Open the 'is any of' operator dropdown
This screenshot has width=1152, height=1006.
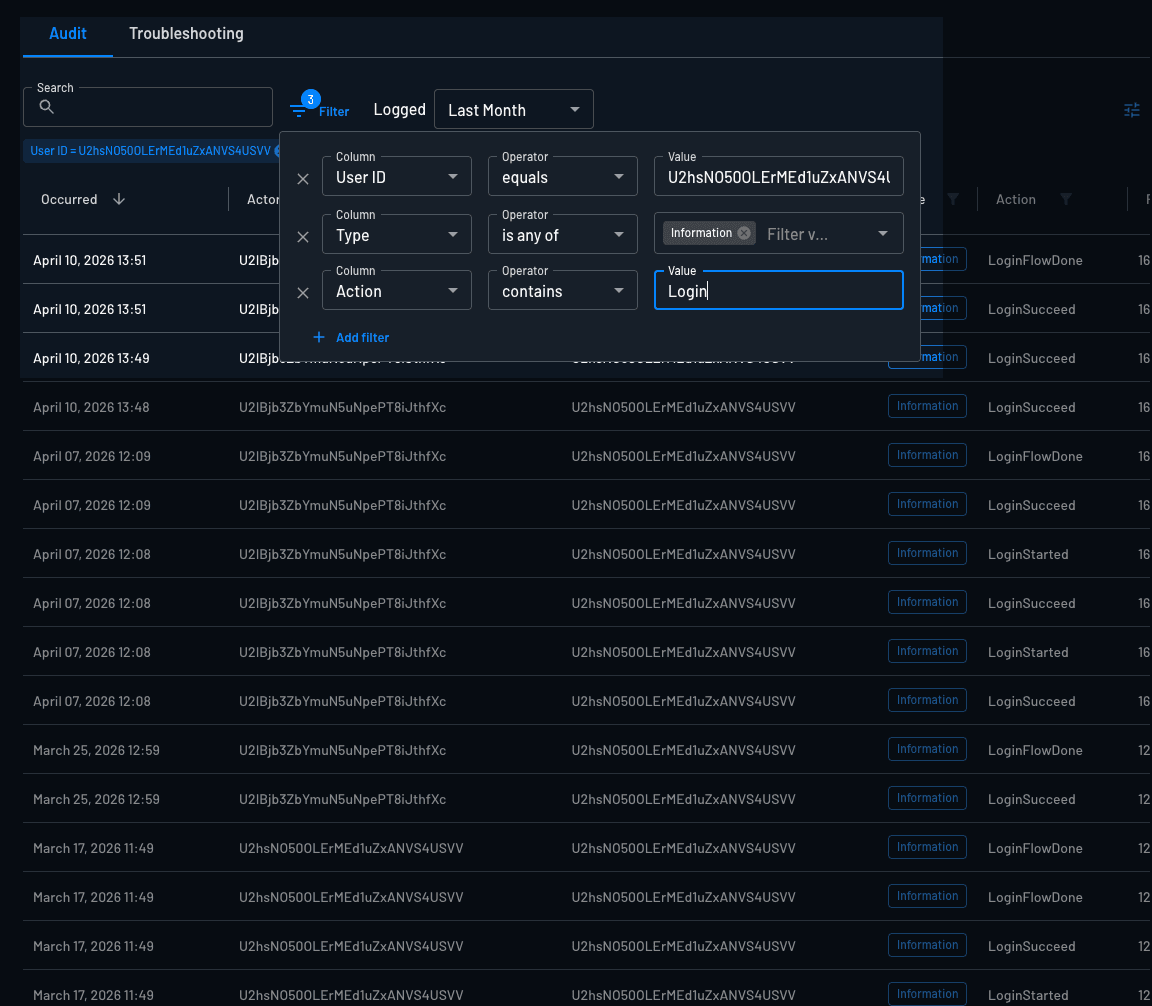[x=563, y=234]
